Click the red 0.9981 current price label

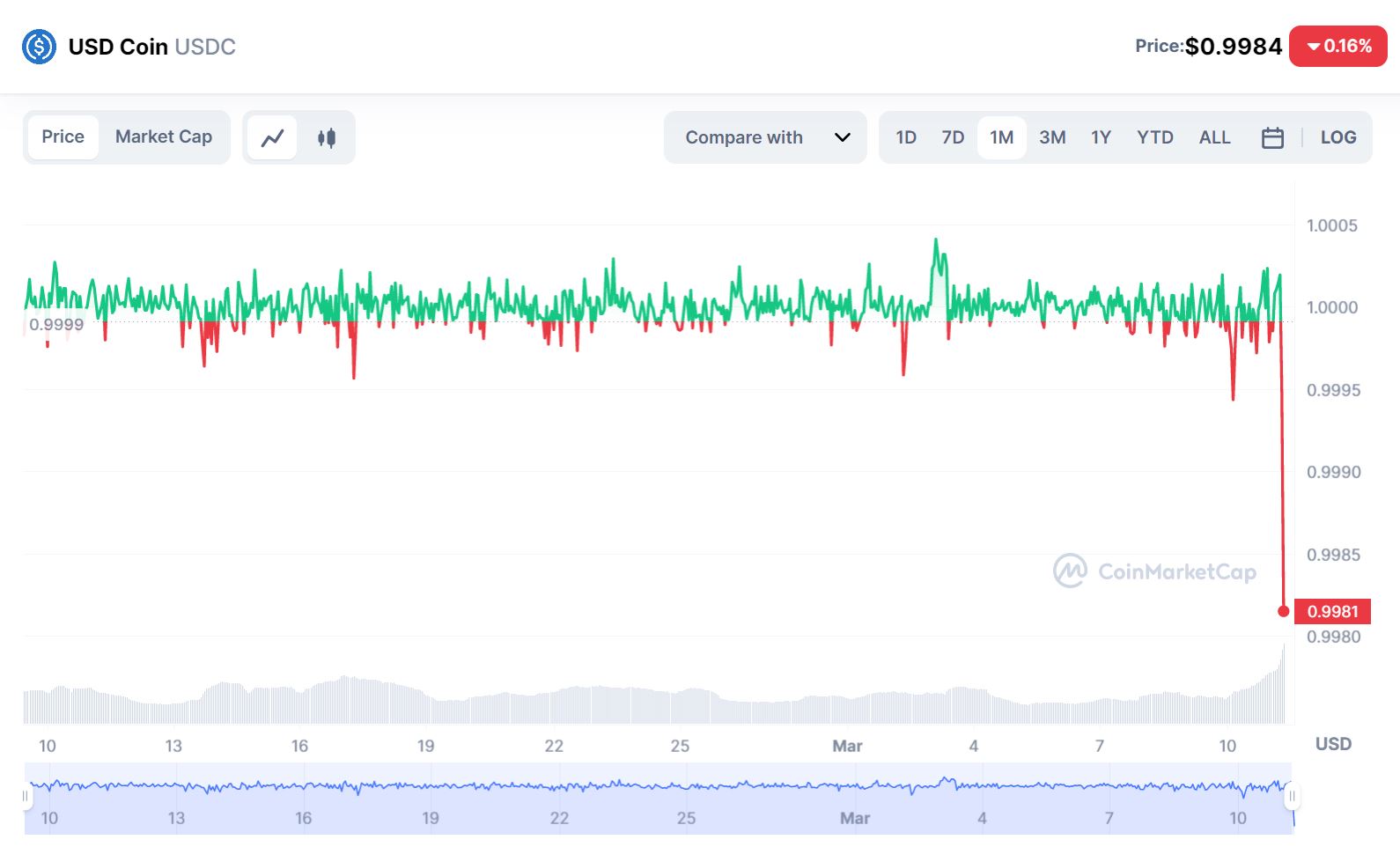click(x=1332, y=611)
